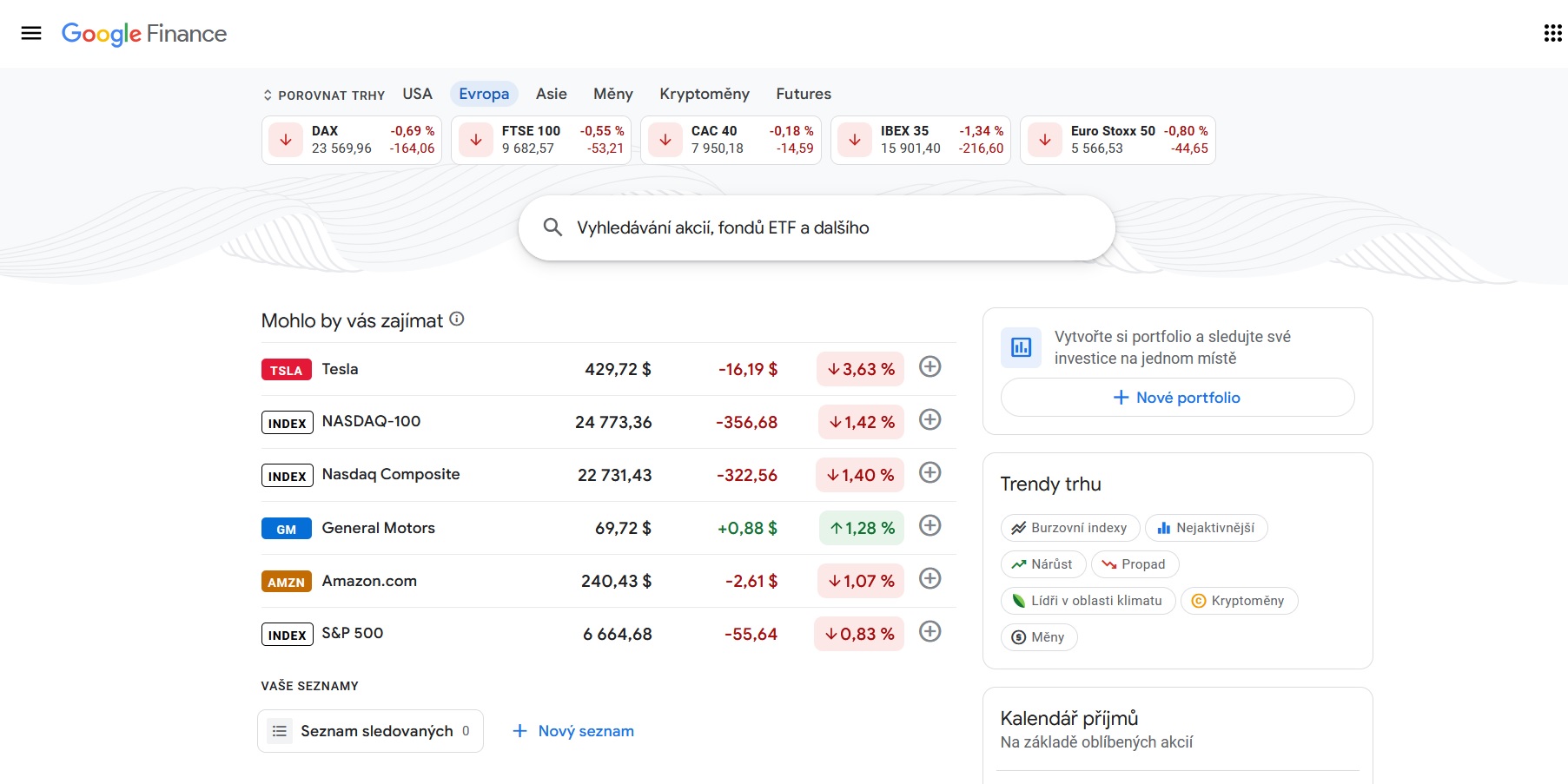
Task: Add S&P 500 using the plus icon
Action: [x=930, y=632]
